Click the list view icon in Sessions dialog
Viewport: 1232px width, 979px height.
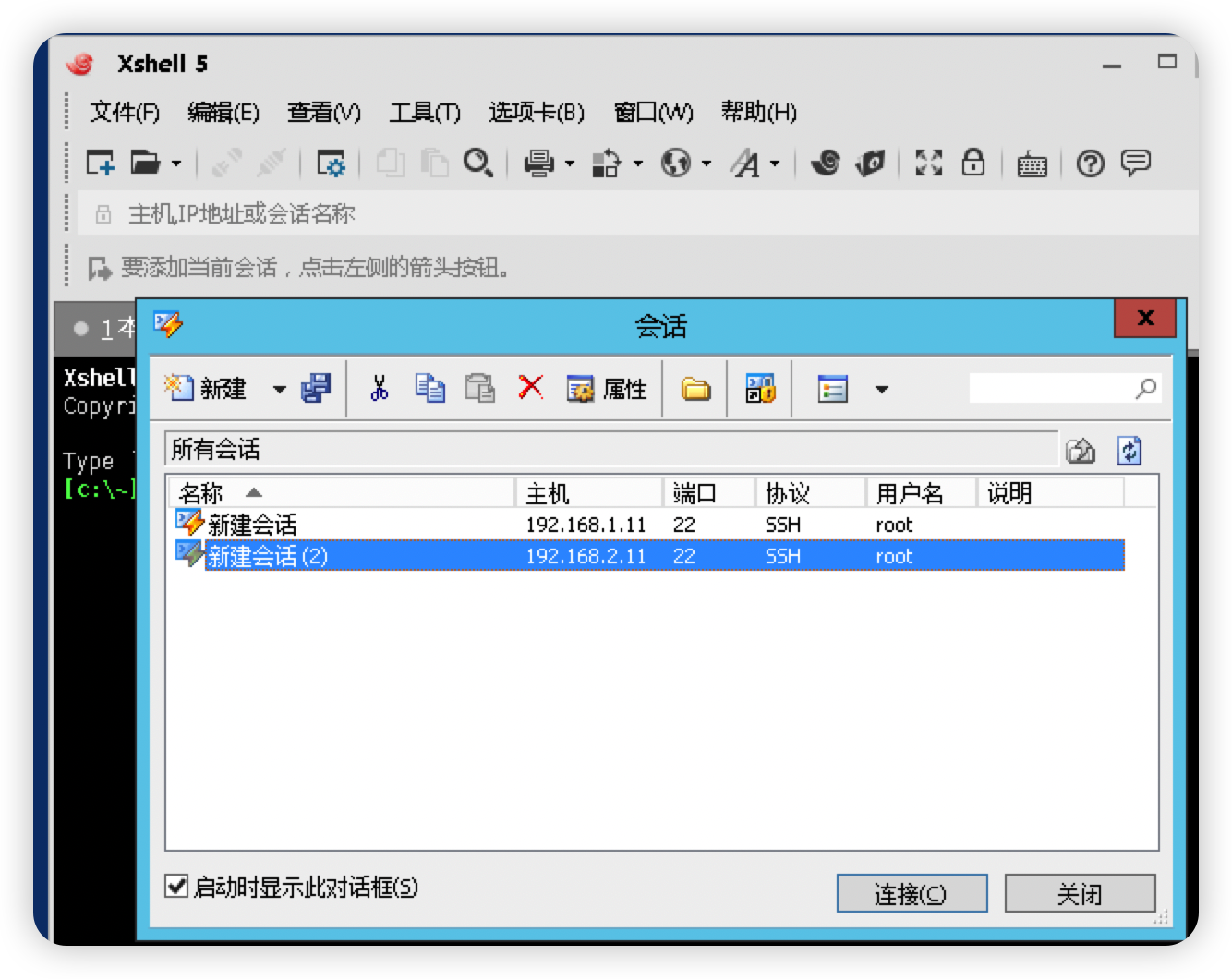point(832,389)
